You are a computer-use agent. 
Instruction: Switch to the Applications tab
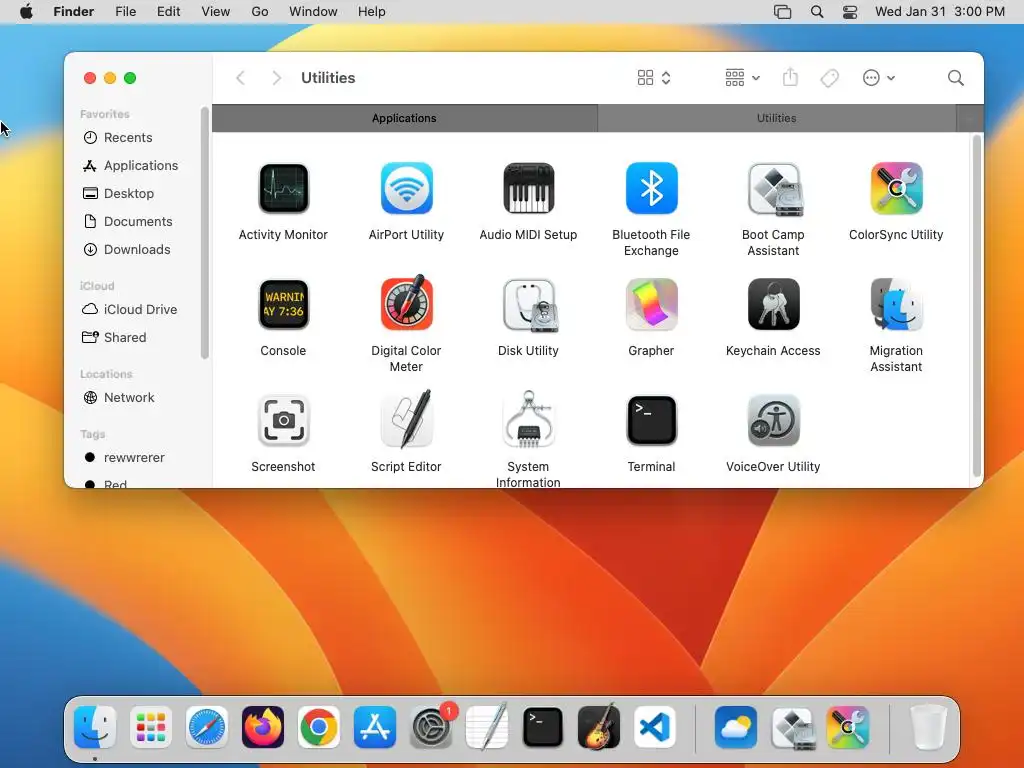pyautogui.click(x=404, y=118)
